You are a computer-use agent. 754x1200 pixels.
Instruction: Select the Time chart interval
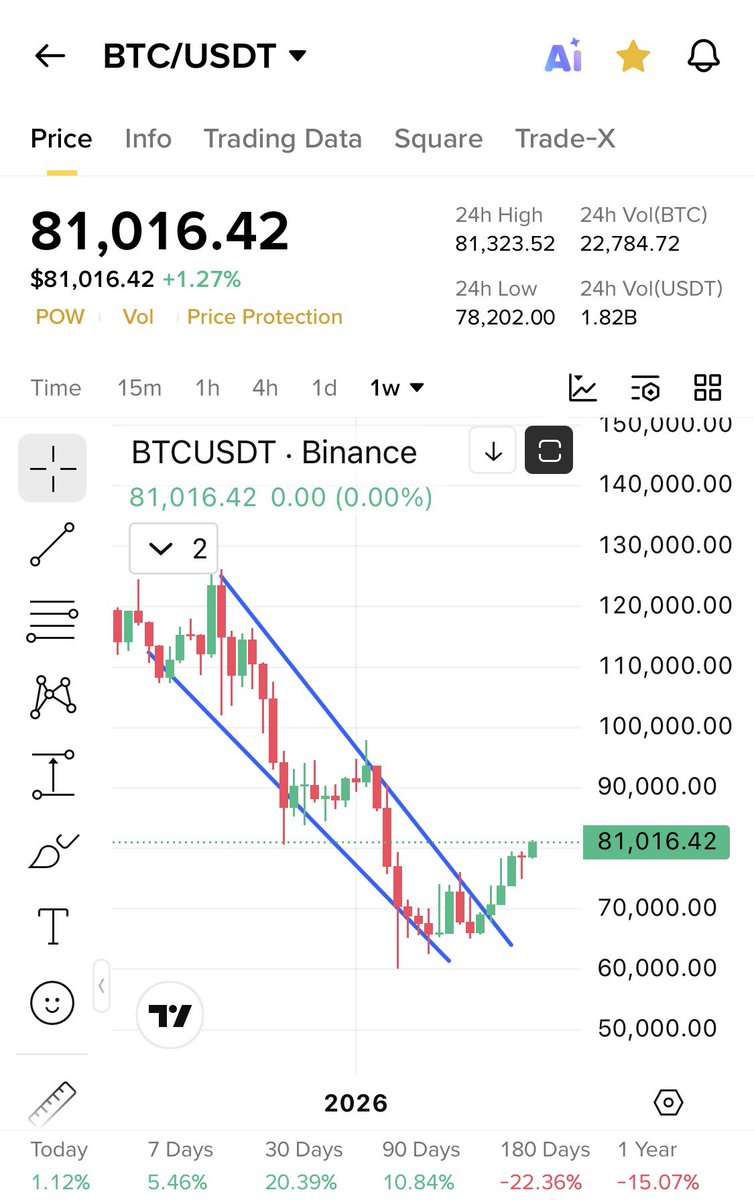(x=56, y=388)
